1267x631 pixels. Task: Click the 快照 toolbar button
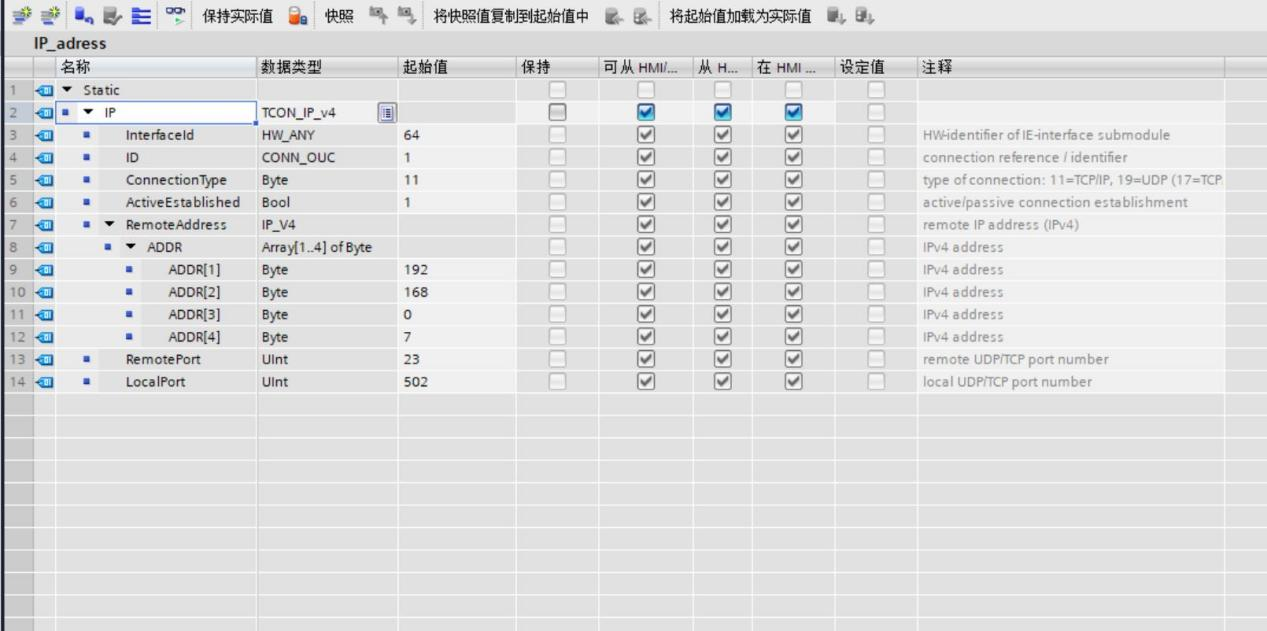(335, 16)
